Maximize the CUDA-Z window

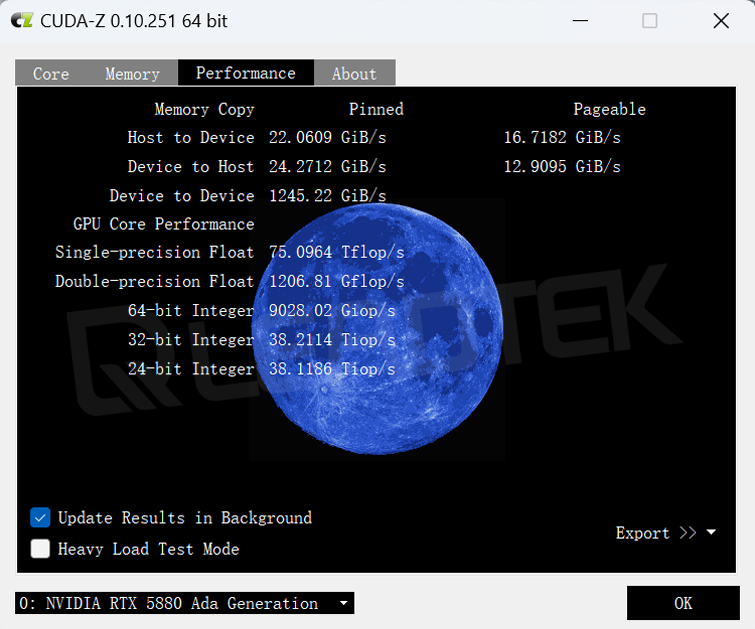(x=650, y=21)
